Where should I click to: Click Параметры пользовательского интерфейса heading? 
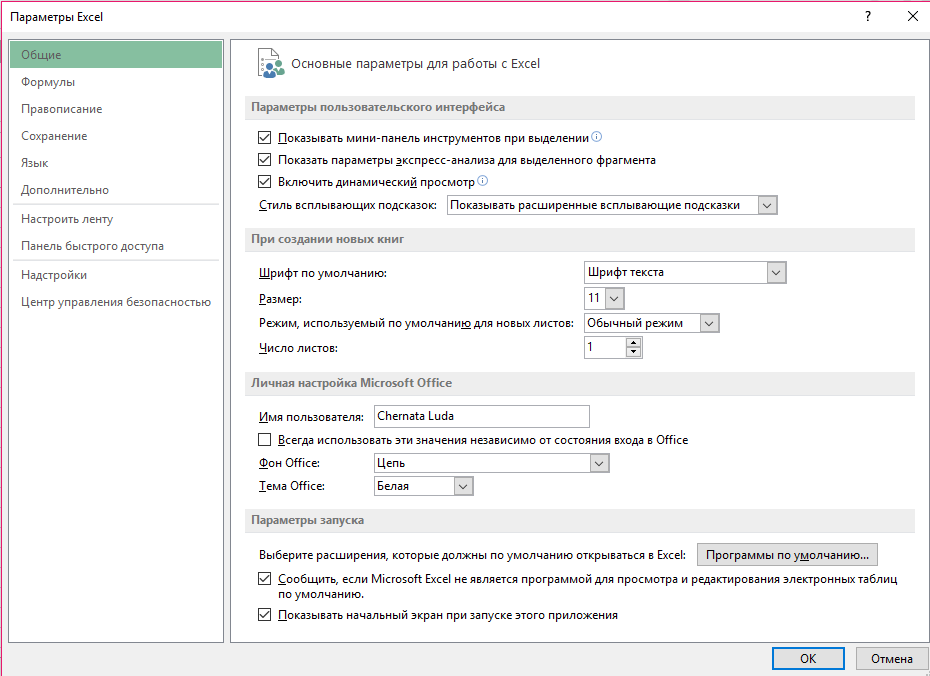(x=378, y=107)
